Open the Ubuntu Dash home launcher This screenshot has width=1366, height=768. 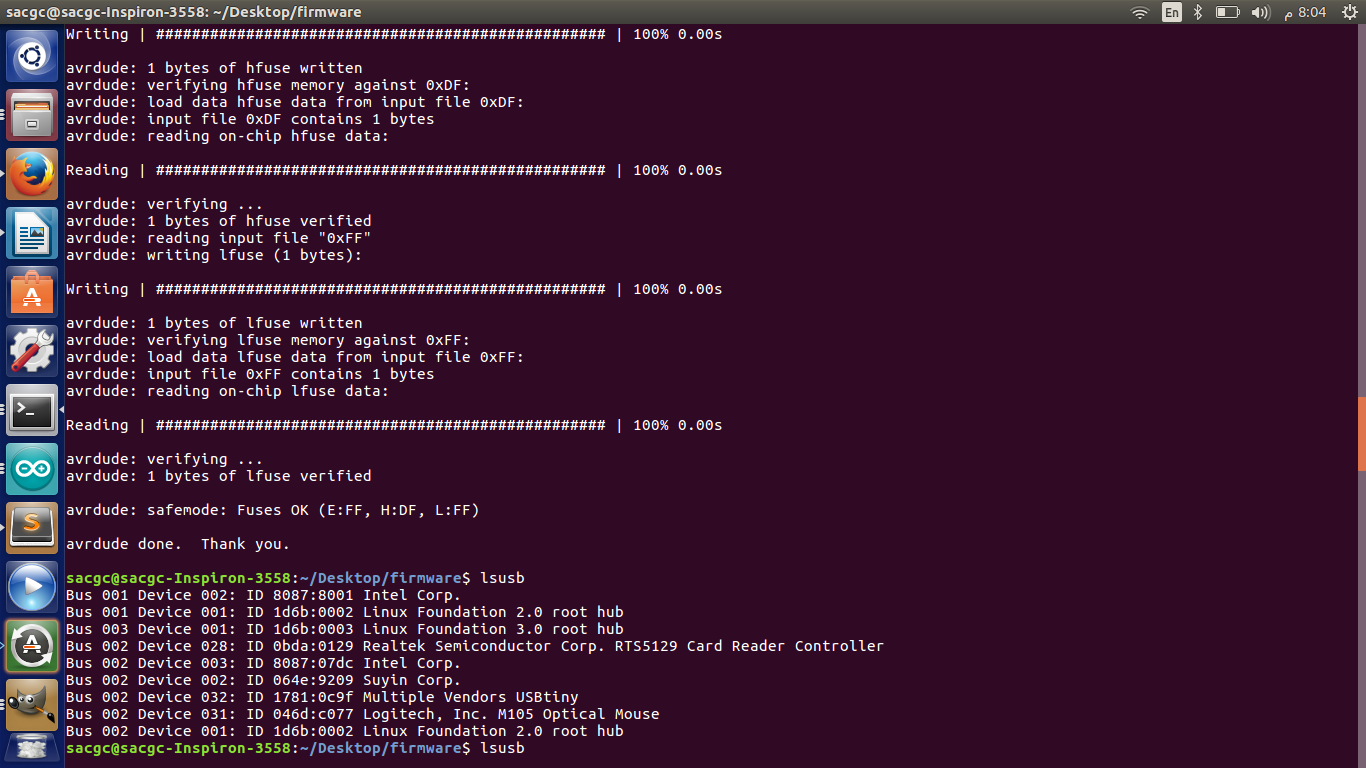[32, 56]
